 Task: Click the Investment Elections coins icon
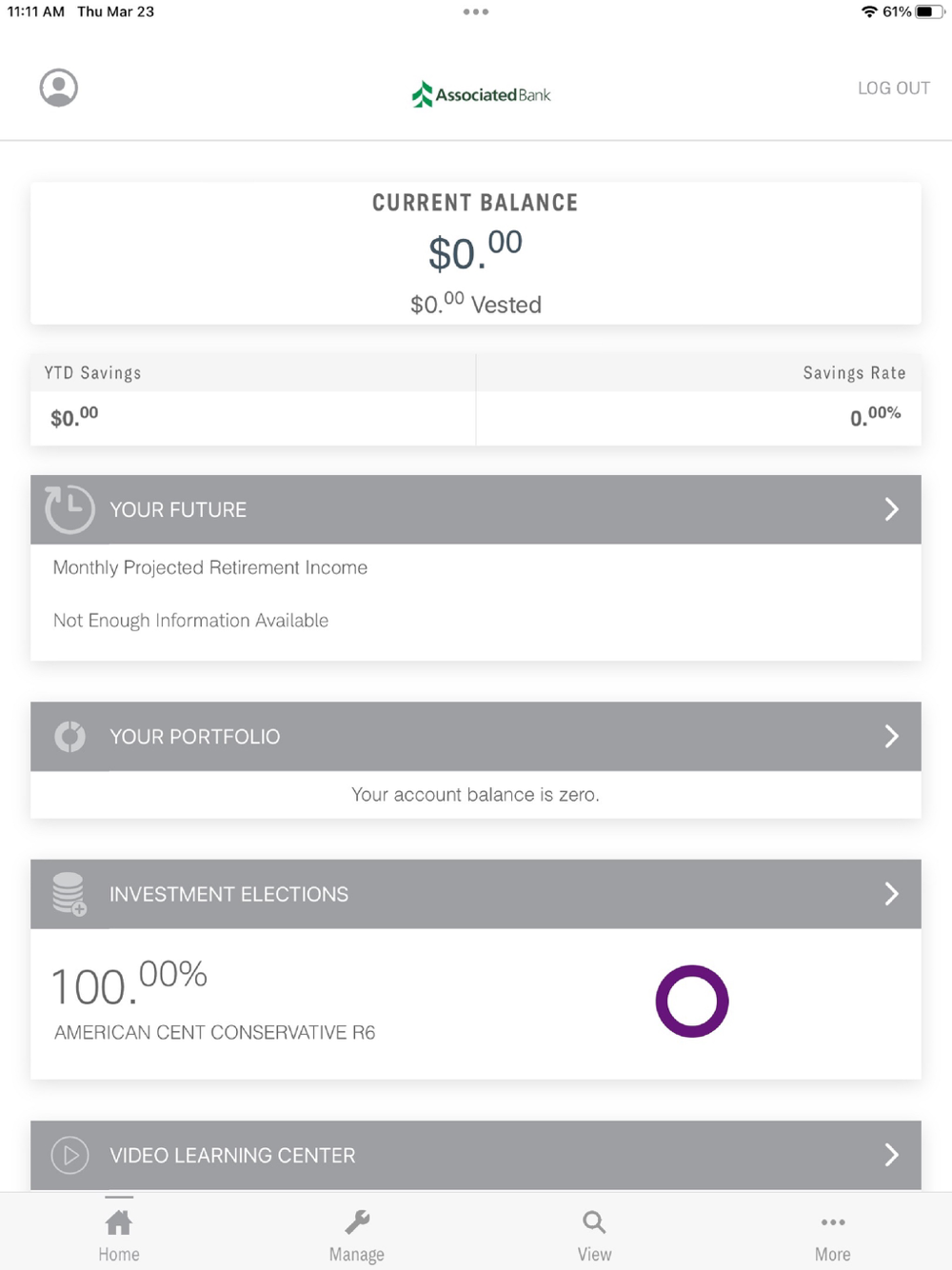(x=69, y=894)
